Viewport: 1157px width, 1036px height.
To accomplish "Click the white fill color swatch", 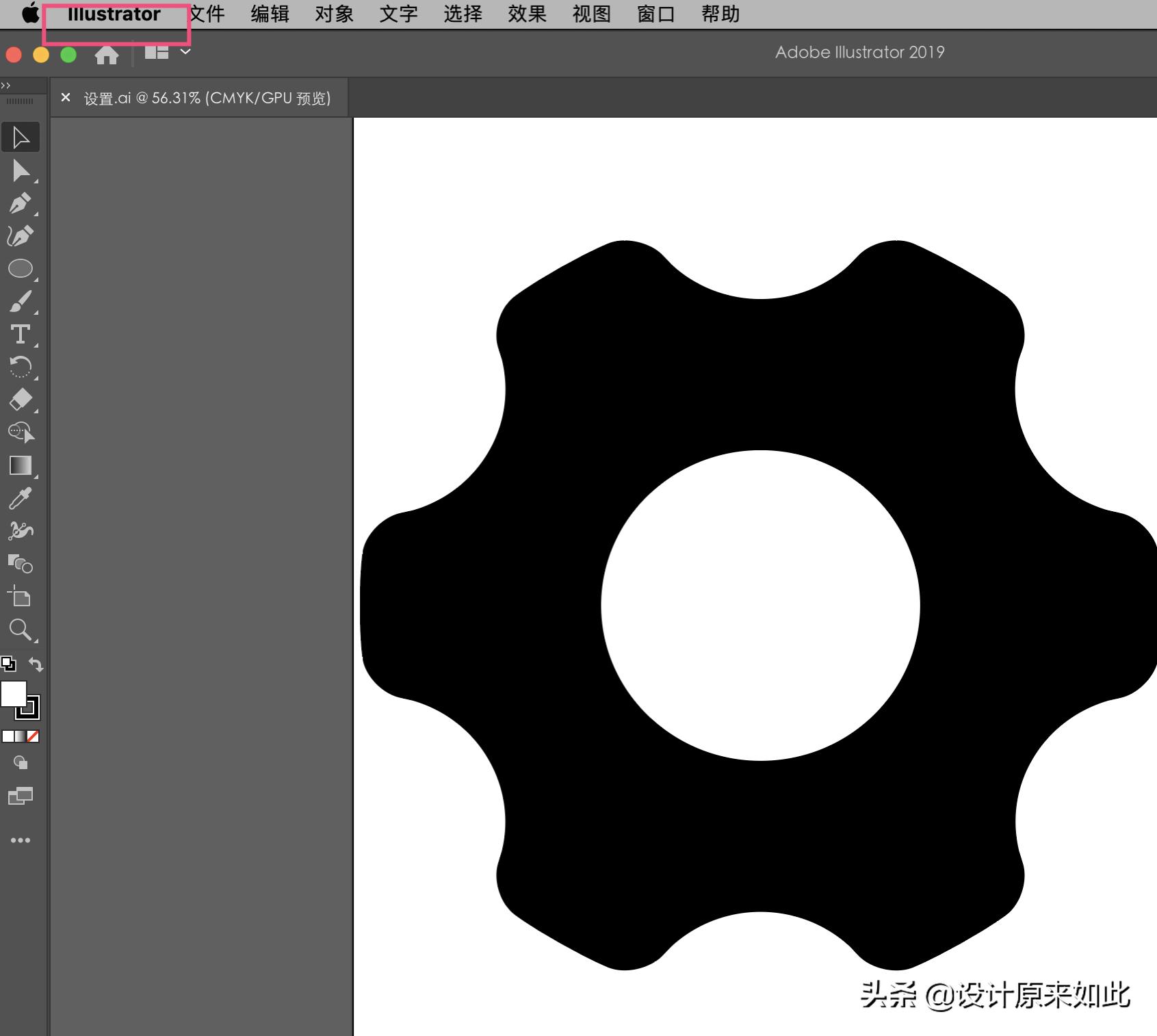I will point(14,695).
